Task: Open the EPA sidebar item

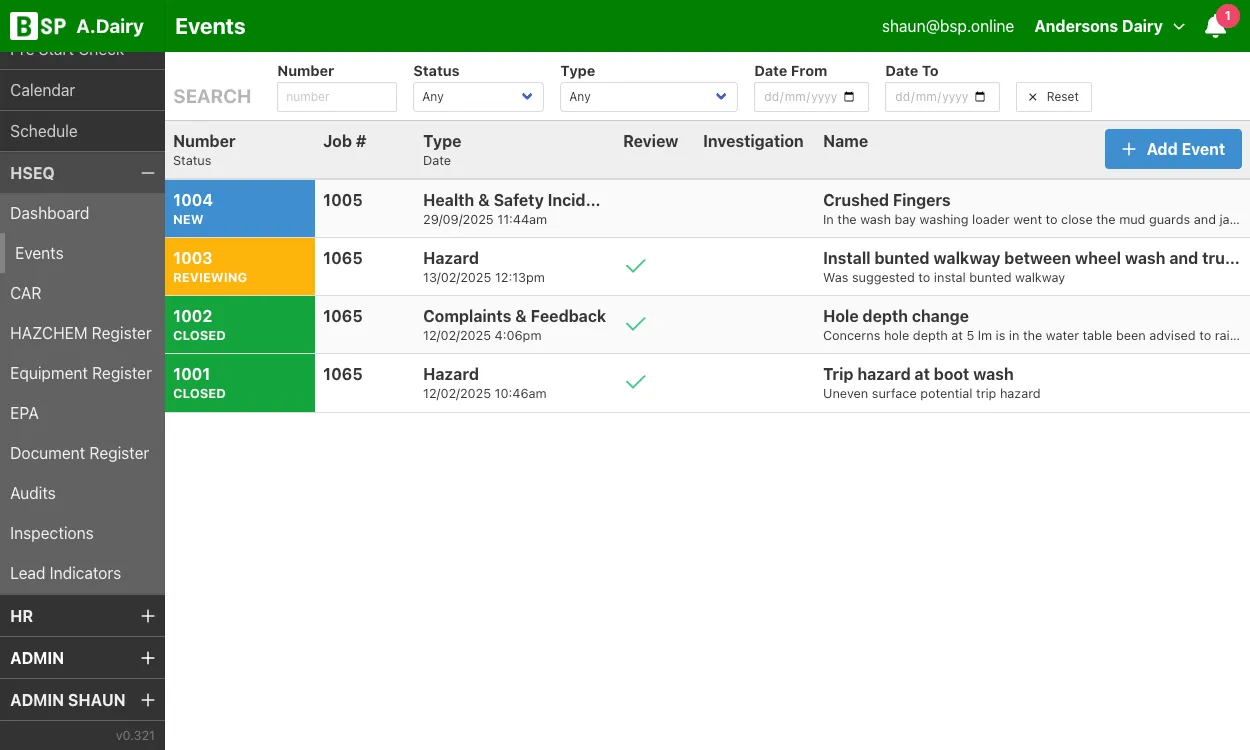Action: pyautogui.click(x=82, y=413)
